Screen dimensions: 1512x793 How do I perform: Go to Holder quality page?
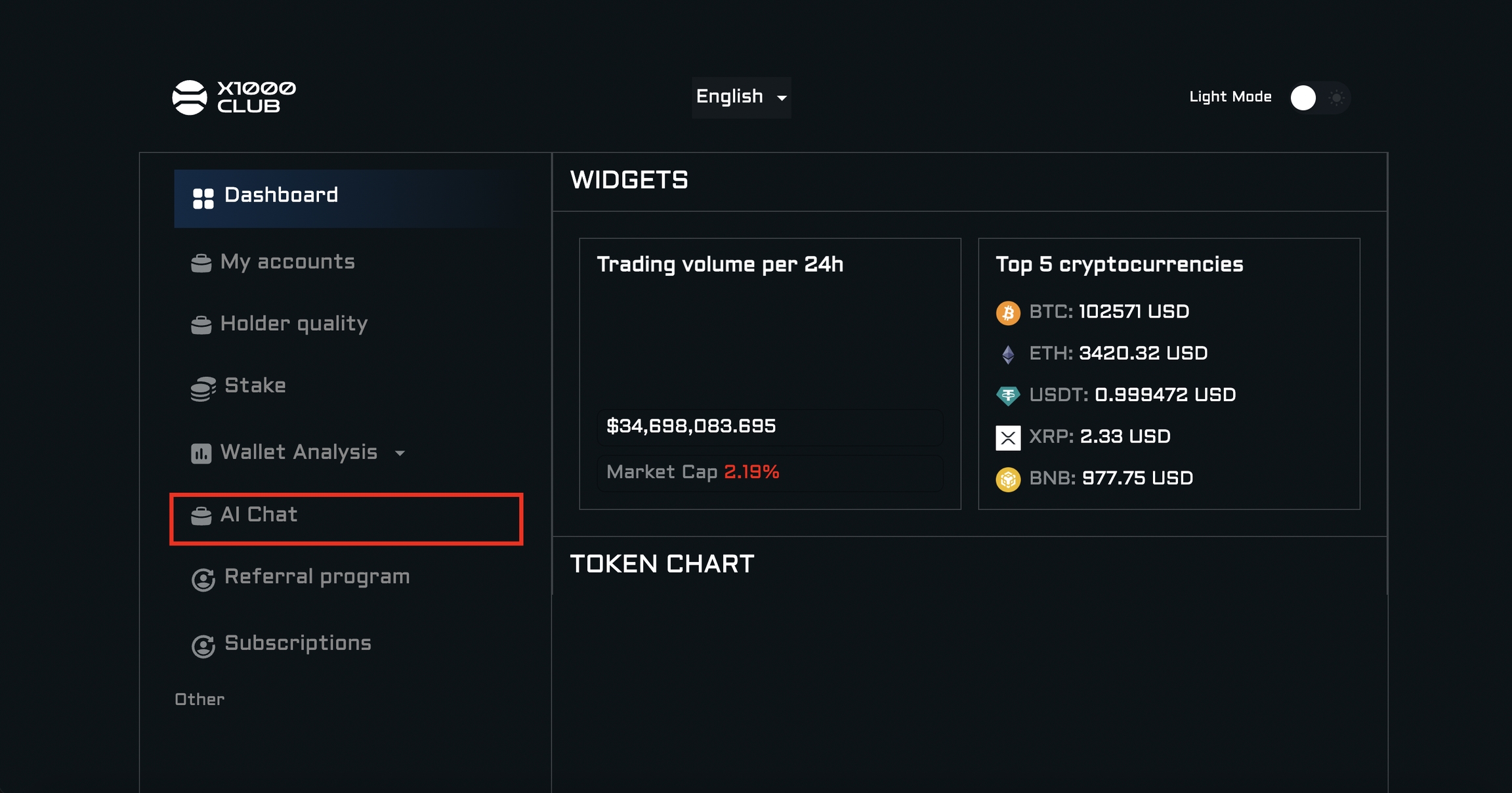[x=294, y=324]
